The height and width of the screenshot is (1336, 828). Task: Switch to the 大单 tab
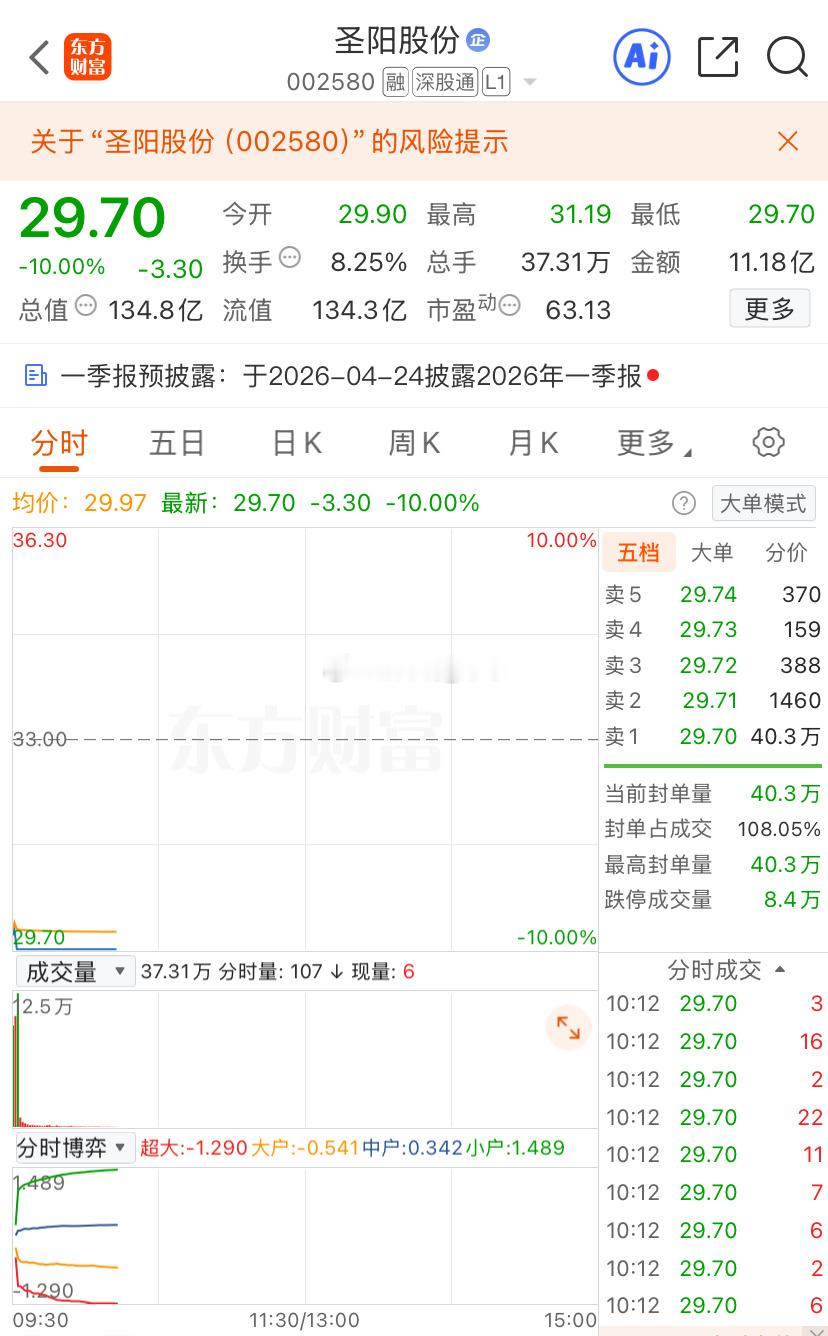tap(712, 552)
